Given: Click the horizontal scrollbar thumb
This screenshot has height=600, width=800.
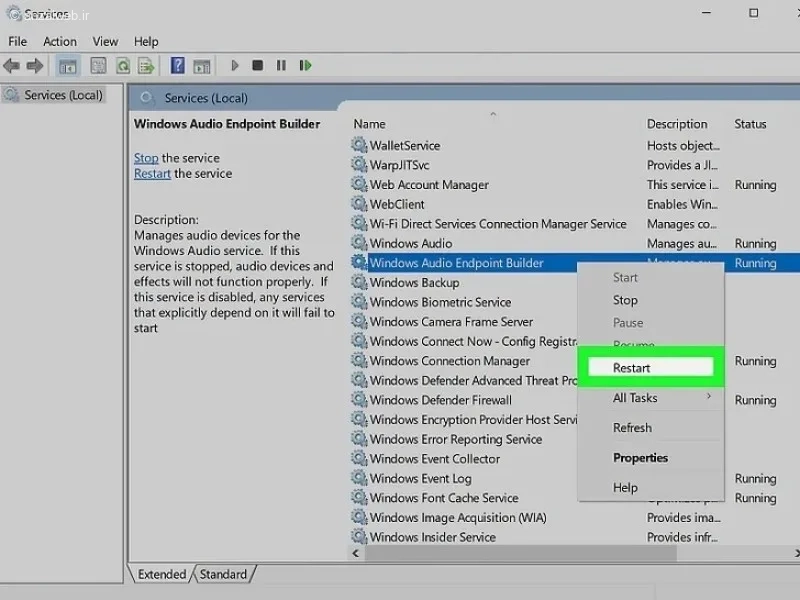Looking at the screenshot, I should tap(520, 553).
